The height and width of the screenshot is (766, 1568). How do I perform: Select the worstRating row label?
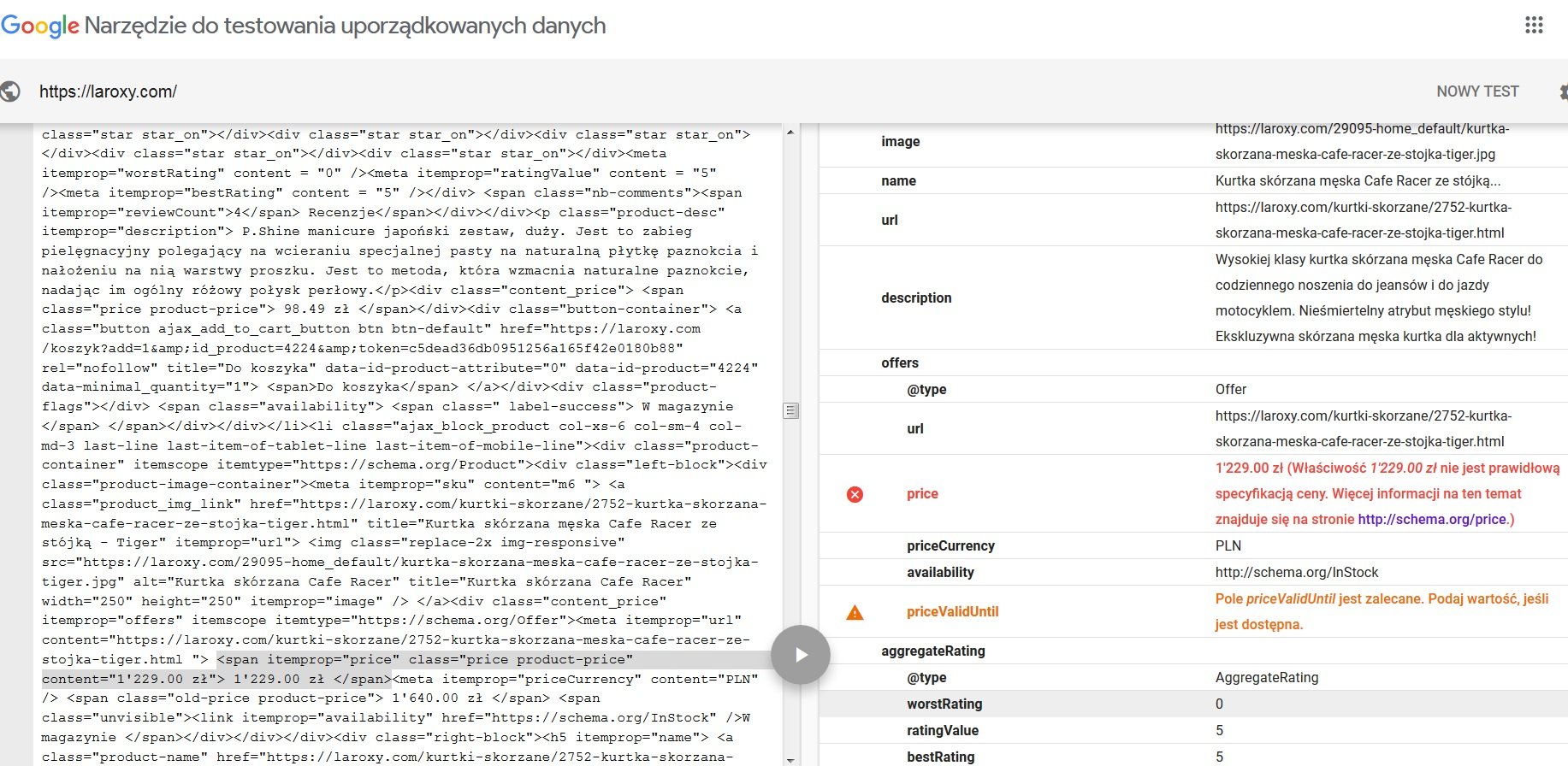click(x=944, y=704)
